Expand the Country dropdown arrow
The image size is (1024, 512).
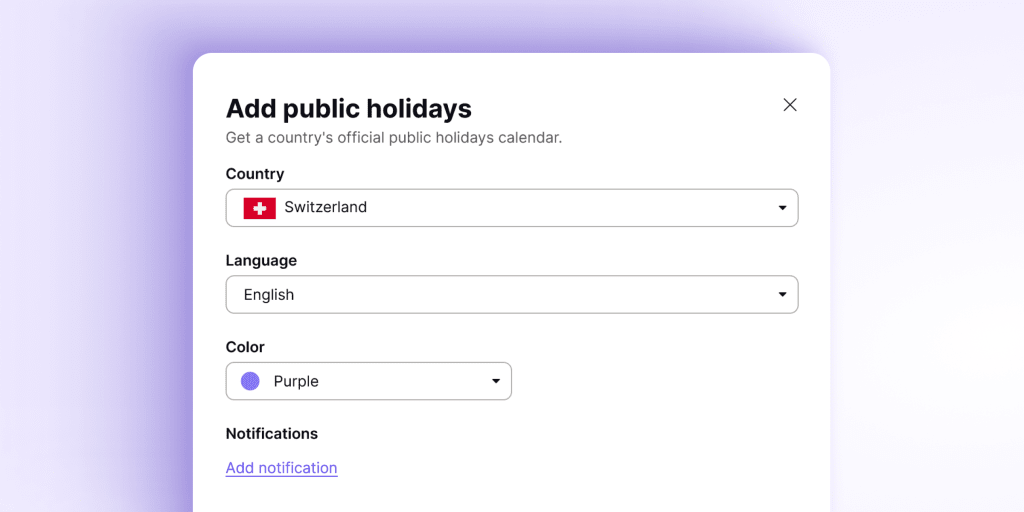coord(782,208)
